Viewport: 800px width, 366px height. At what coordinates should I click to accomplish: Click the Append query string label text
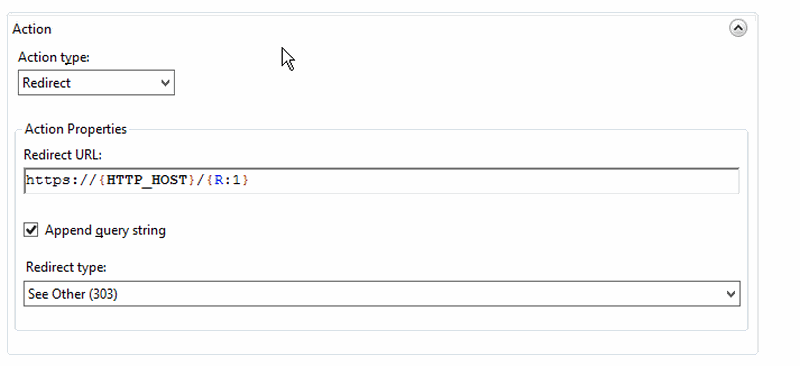[105, 230]
